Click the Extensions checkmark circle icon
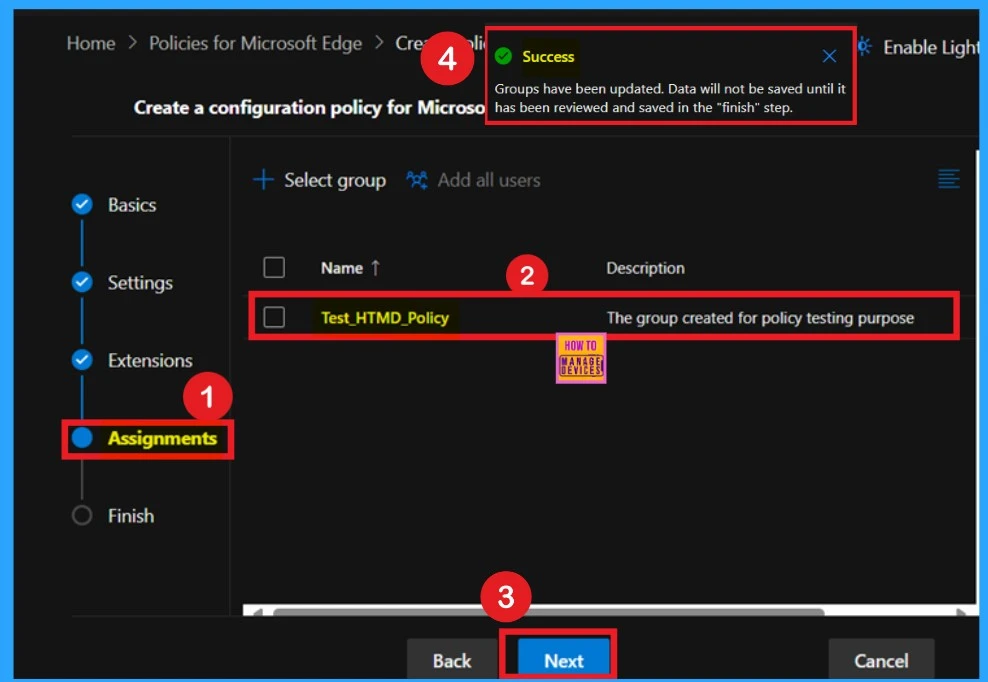 tap(82, 360)
